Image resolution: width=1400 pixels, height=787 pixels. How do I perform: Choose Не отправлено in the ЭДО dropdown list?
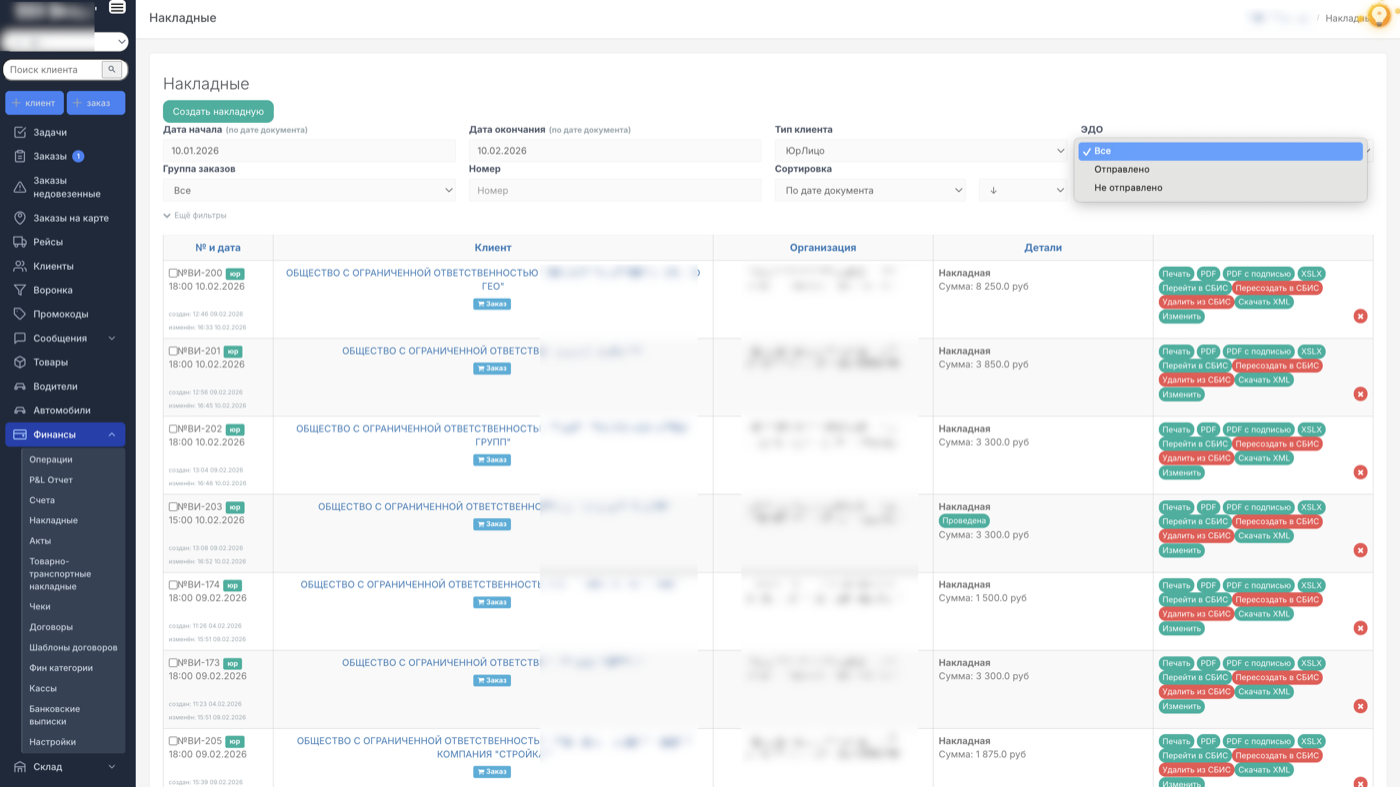1128,188
